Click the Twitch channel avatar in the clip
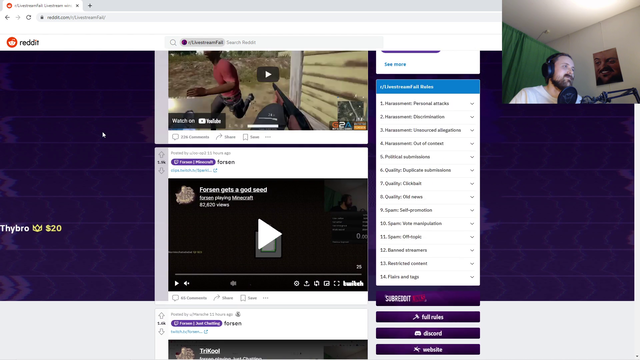This screenshot has height=360, width=640. pyautogui.click(x=185, y=195)
